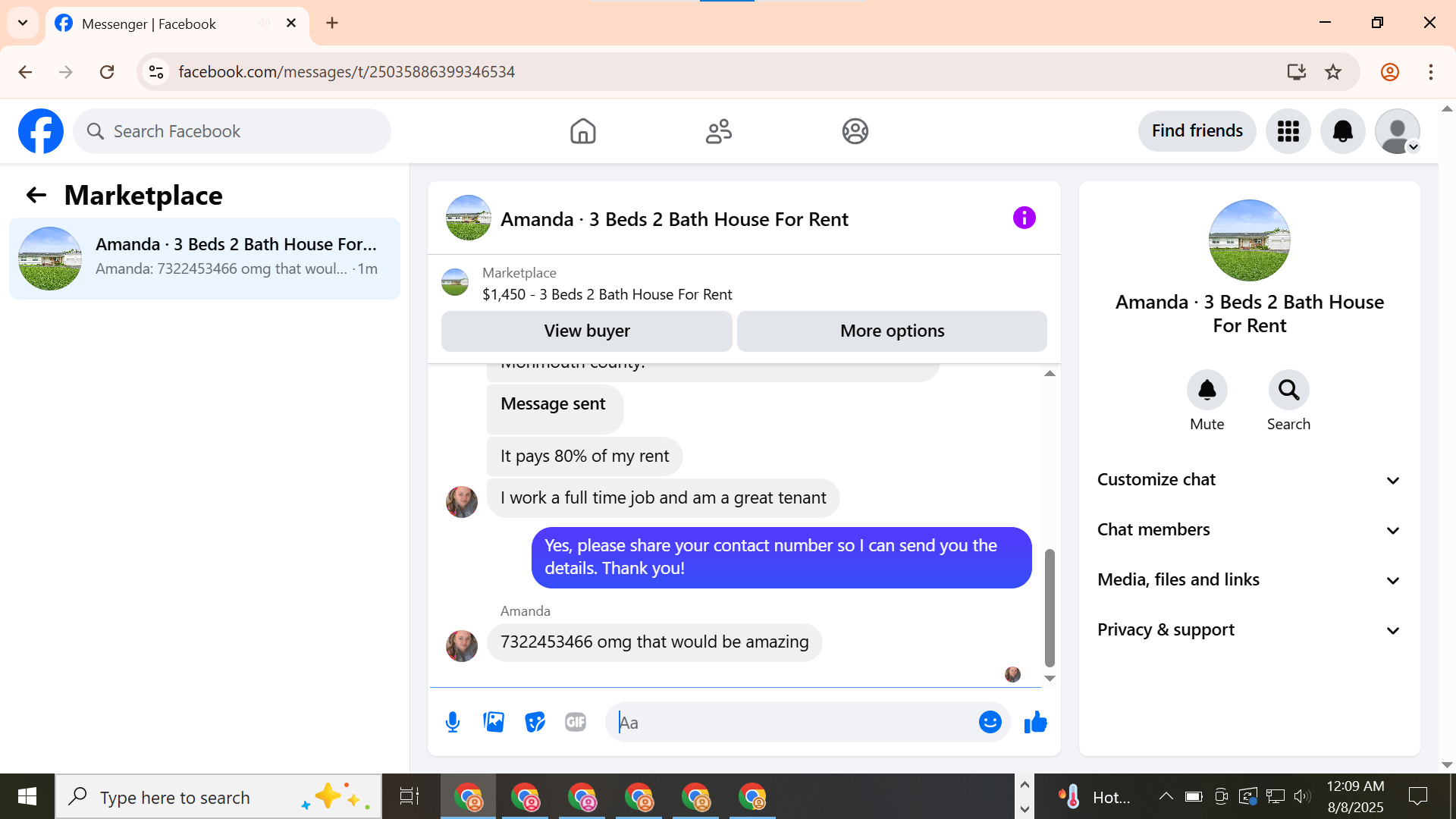Send a thumbs up like
Image resolution: width=1456 pixels, height=819 pixels.
tap(1035, 722)
